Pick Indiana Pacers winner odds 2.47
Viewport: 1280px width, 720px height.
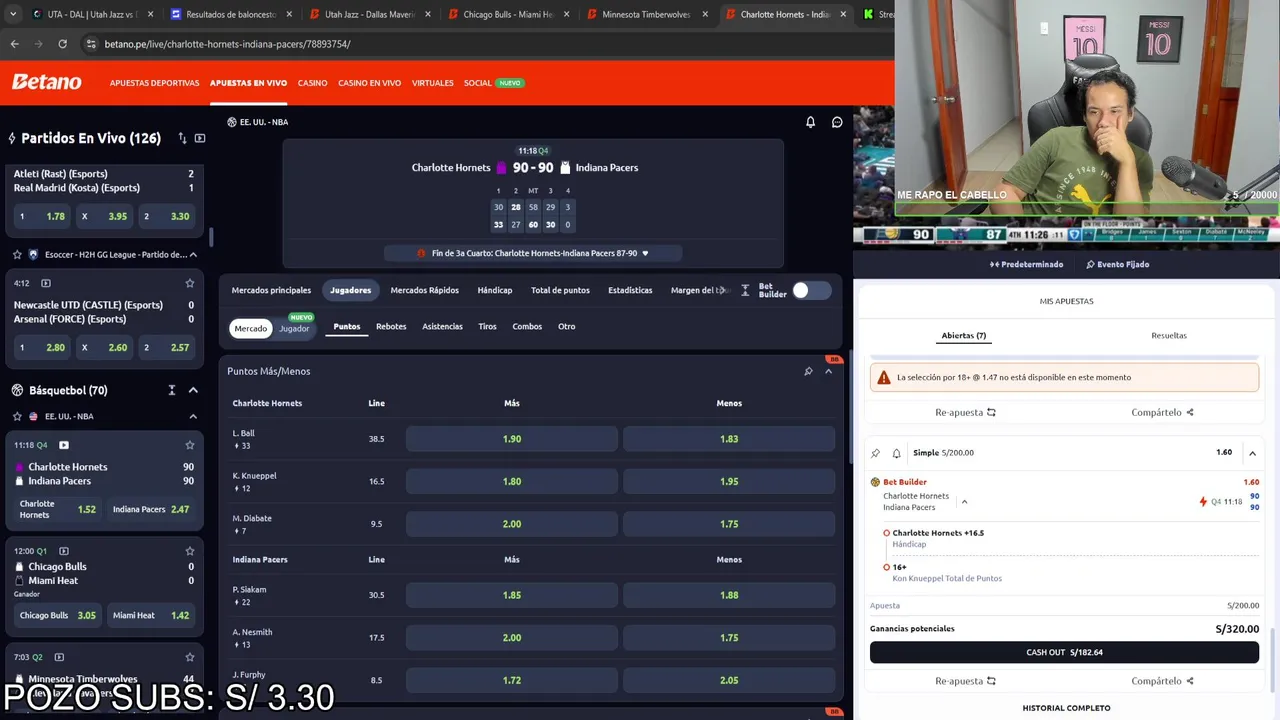coord(153,509)
